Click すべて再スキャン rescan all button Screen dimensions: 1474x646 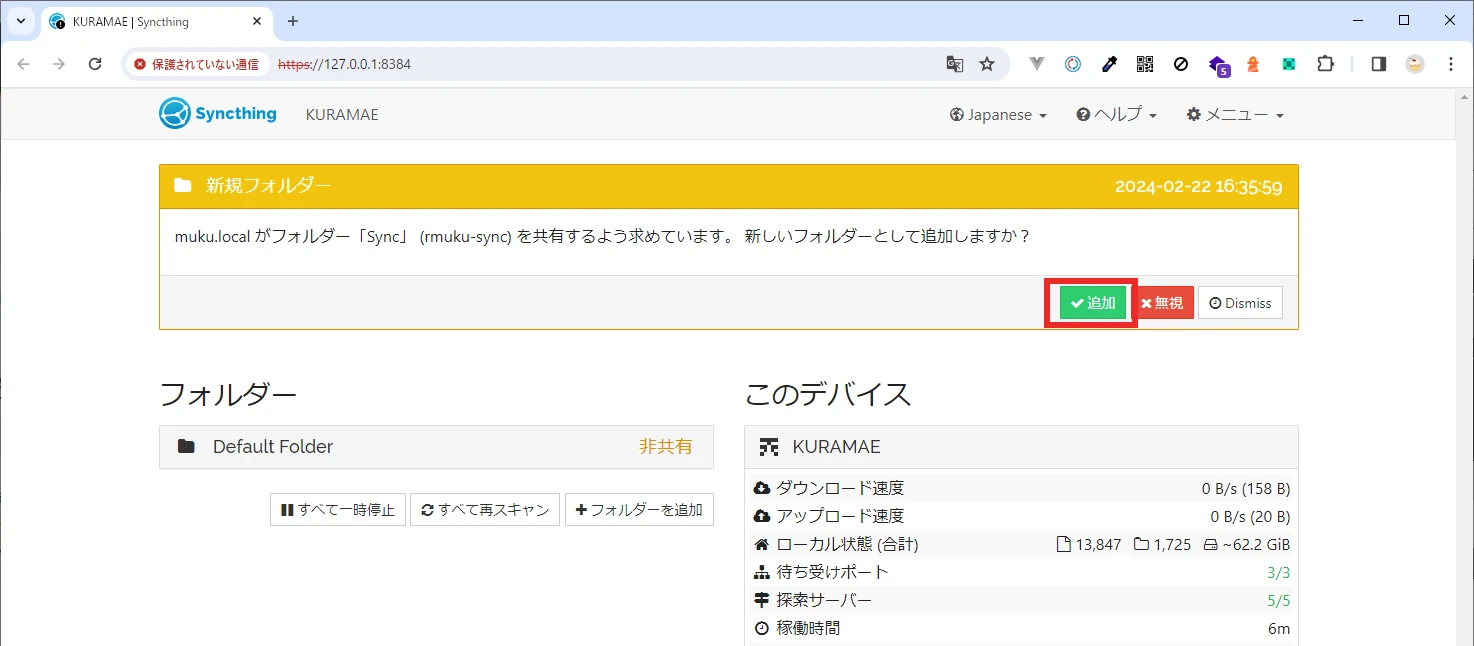pos(485,510)
